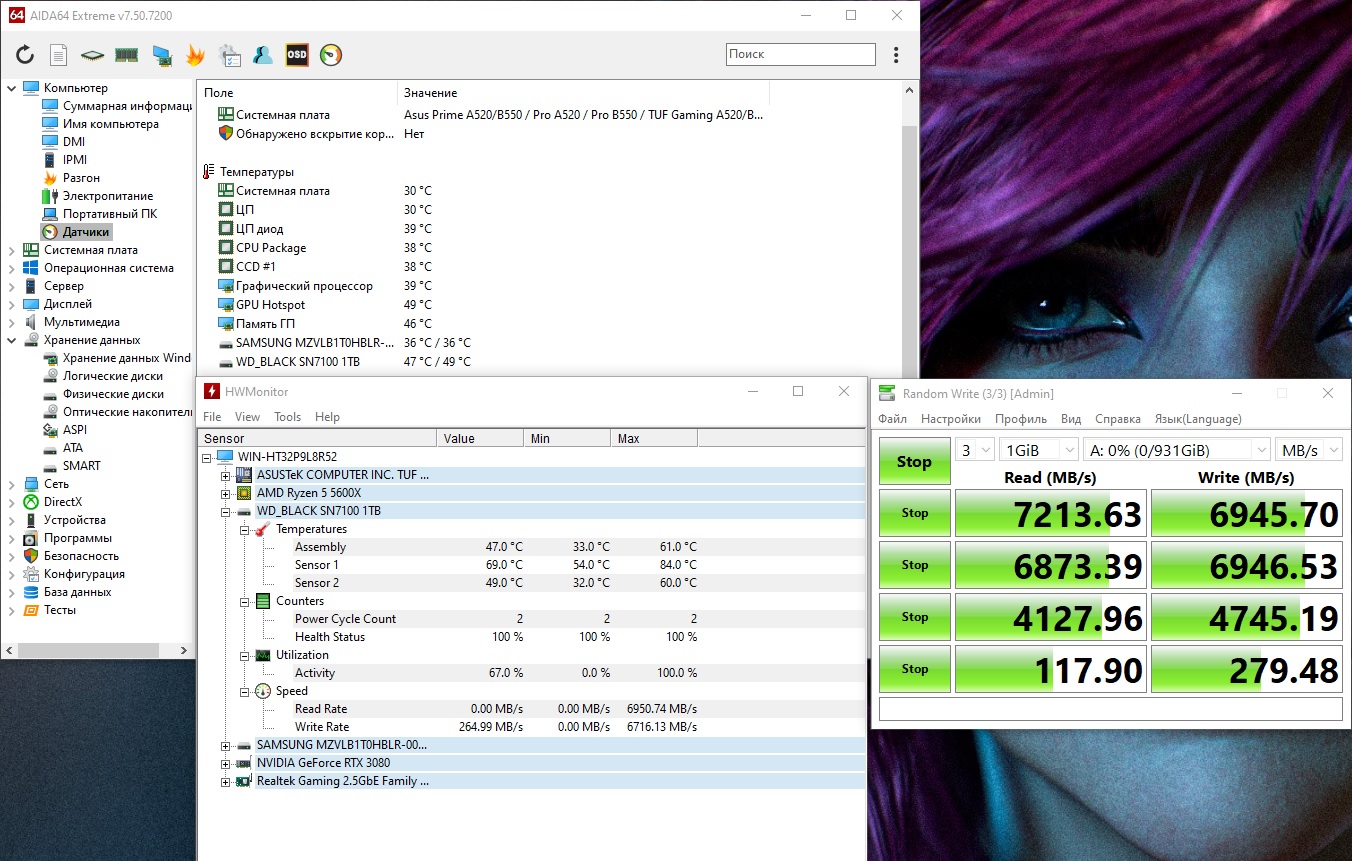This screenshot has height=861, width=1352.
Task: Open the Настройки menu in CrystalDiskMark
Action: click(951, 419)
